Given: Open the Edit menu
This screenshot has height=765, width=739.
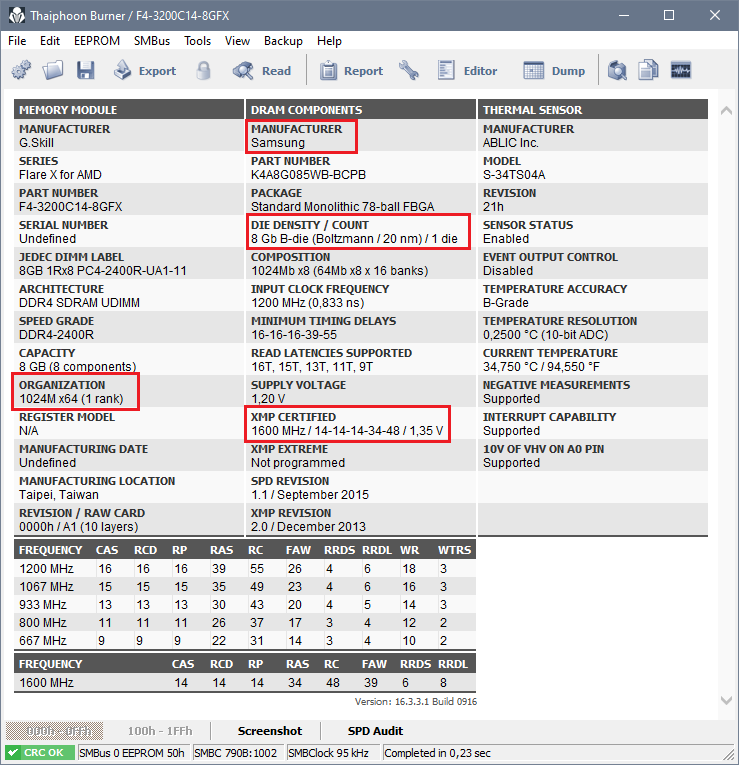Looking at the screenshot, I should pos(50,41).
